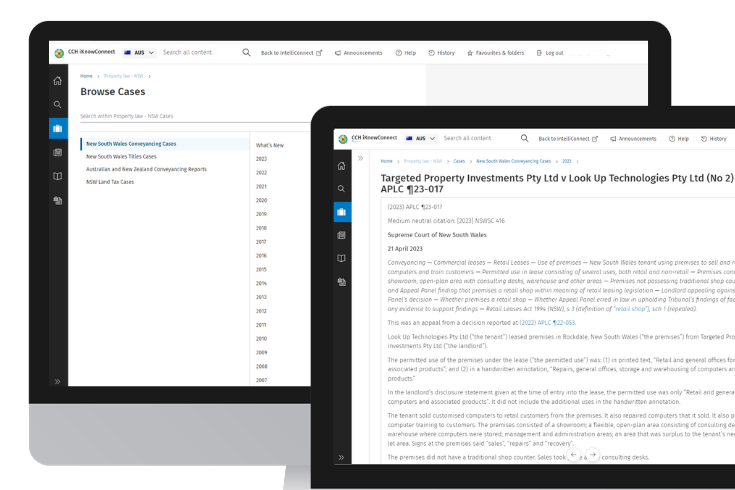Image resolution: width=735 pixels, height=490 pixels.
Task: Expand the bottom-left sidebar chevrons on the front laptop
Action: point(342,458)
